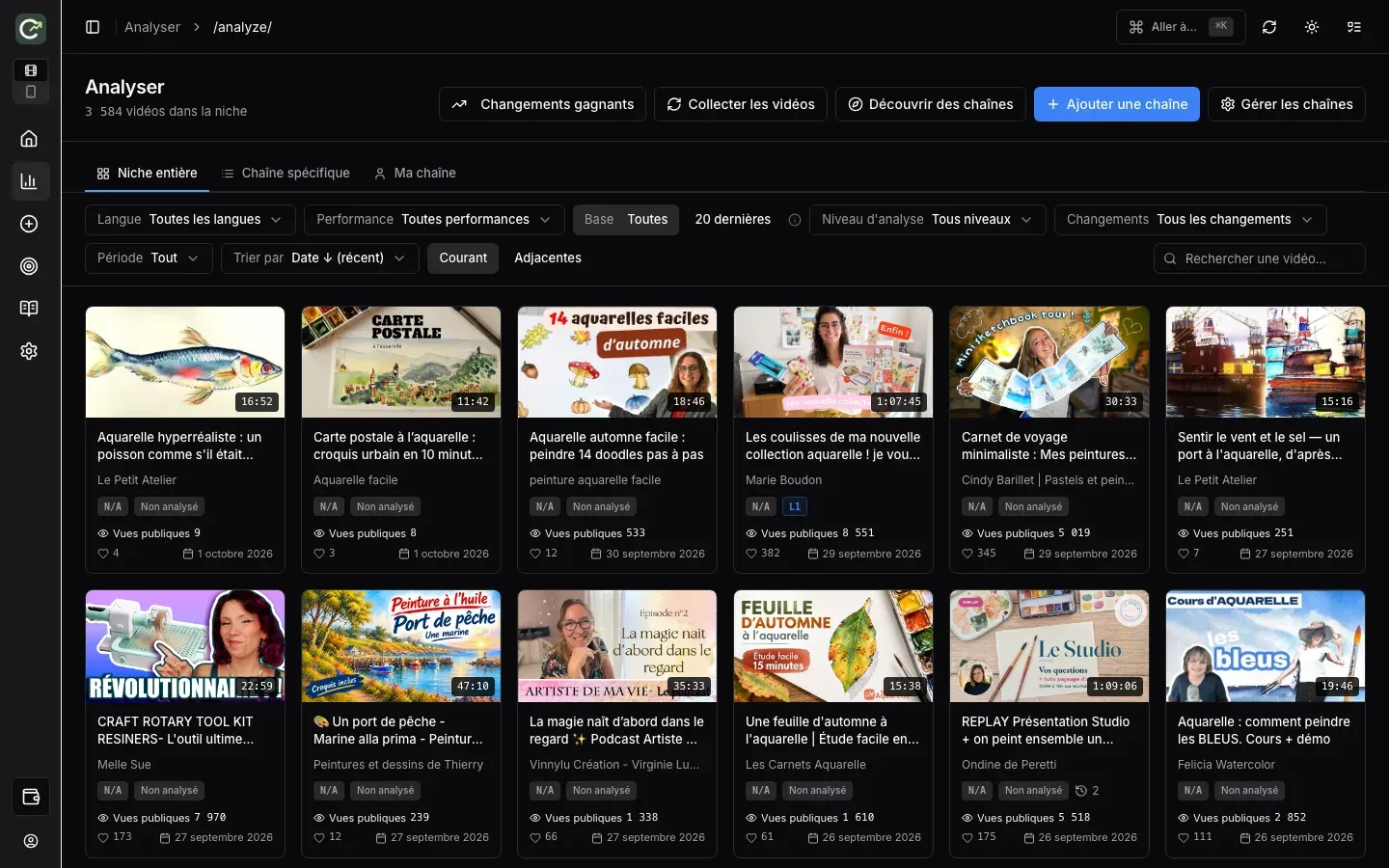Image resolution: width=1389 pixels, height=868 pixels.
Task: Open the Niveau d'analyse dropdown
Action: [x=928, y=220]
